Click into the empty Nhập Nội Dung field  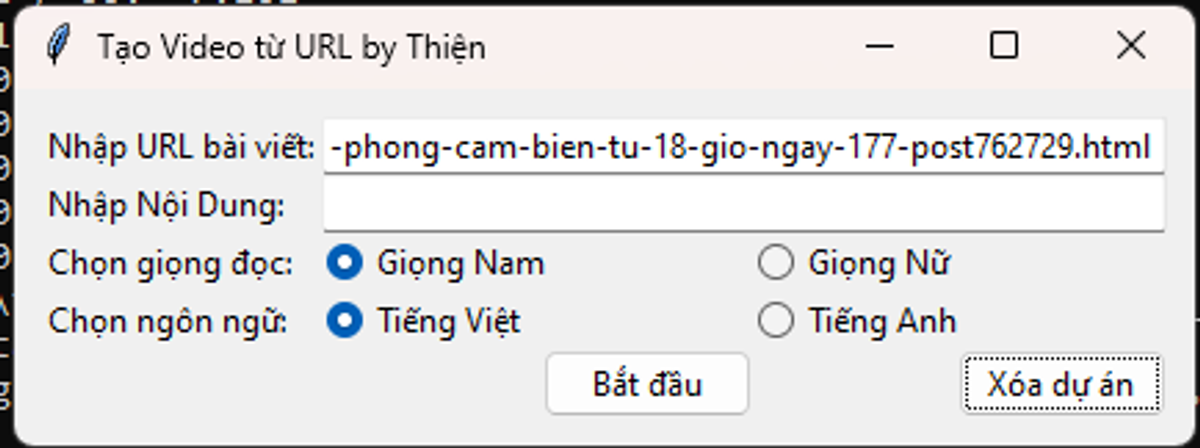pyautogui.click(x=743, y=207)
